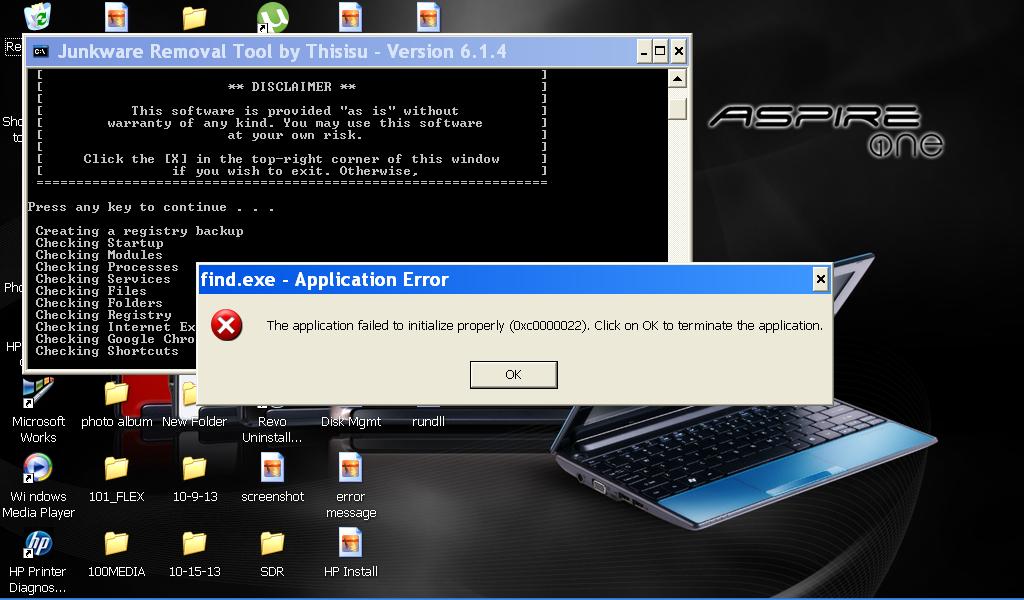Close the find.exe Application Error dialog
The width and height of the screenshot is (1024, 600).
(x=820, y=280)
